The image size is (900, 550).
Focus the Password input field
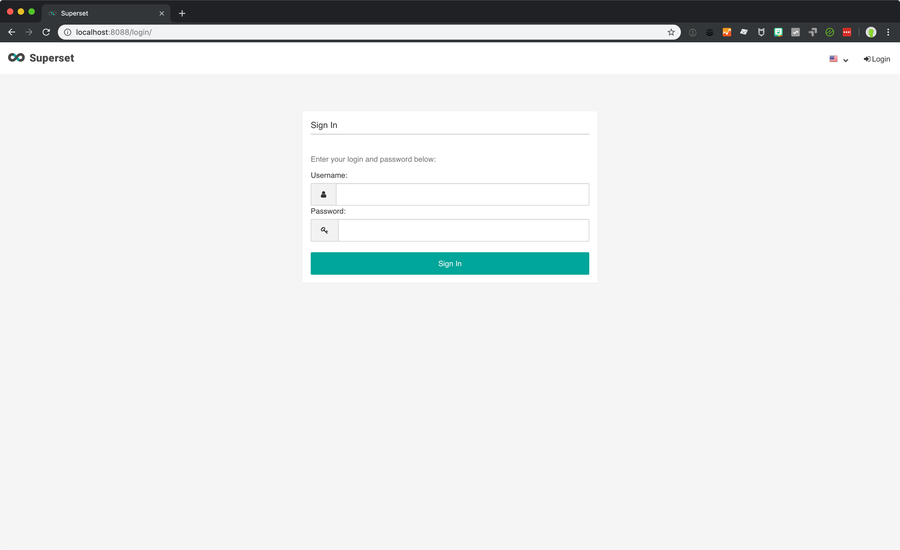click(463, 230)
